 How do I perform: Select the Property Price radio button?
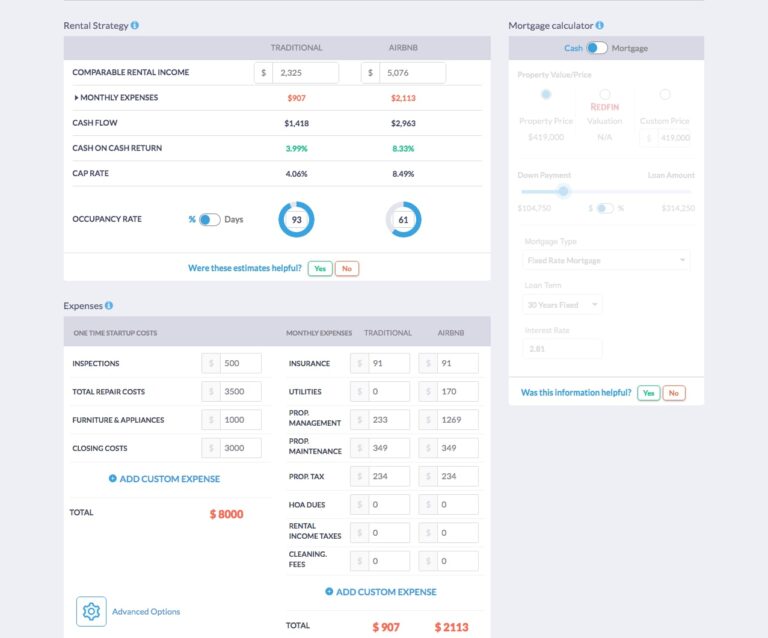click(545, 95)
